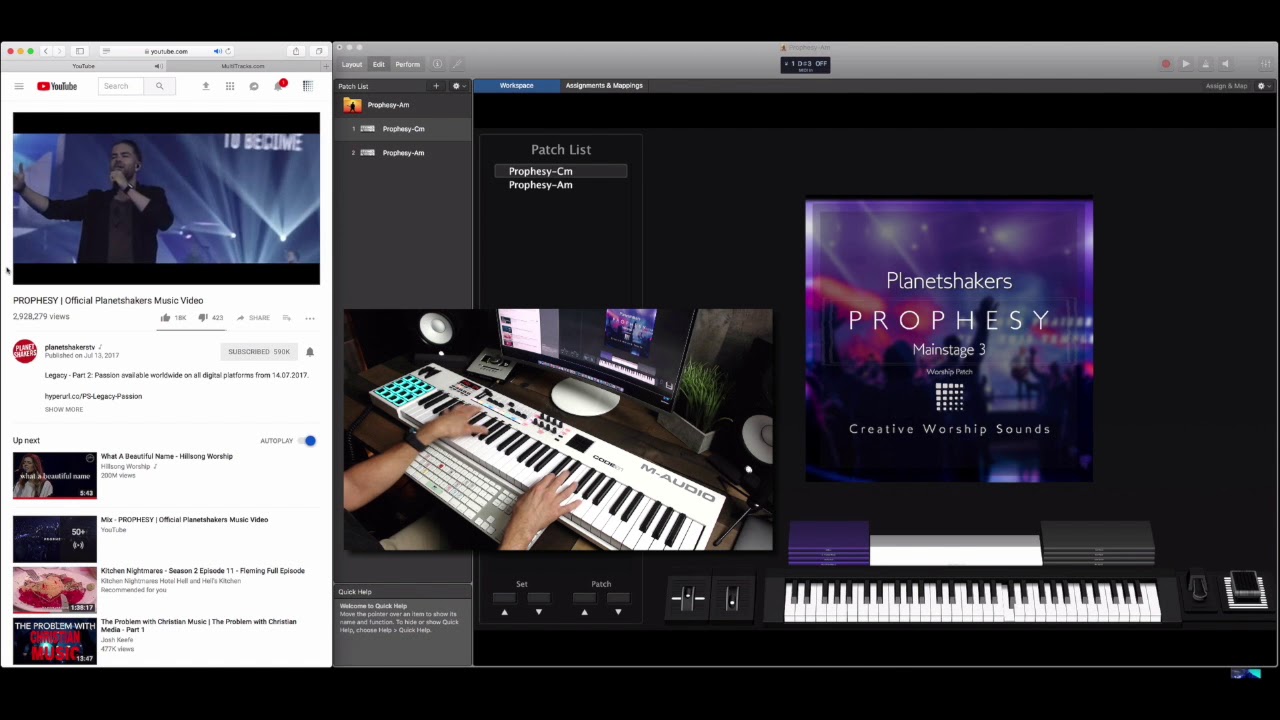
Task: Open the YouTube messages icon
Action: (x=254, y=86)
